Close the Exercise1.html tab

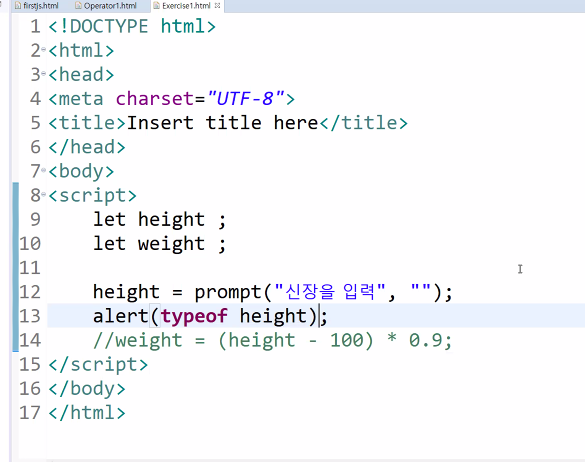coord(218,6)
